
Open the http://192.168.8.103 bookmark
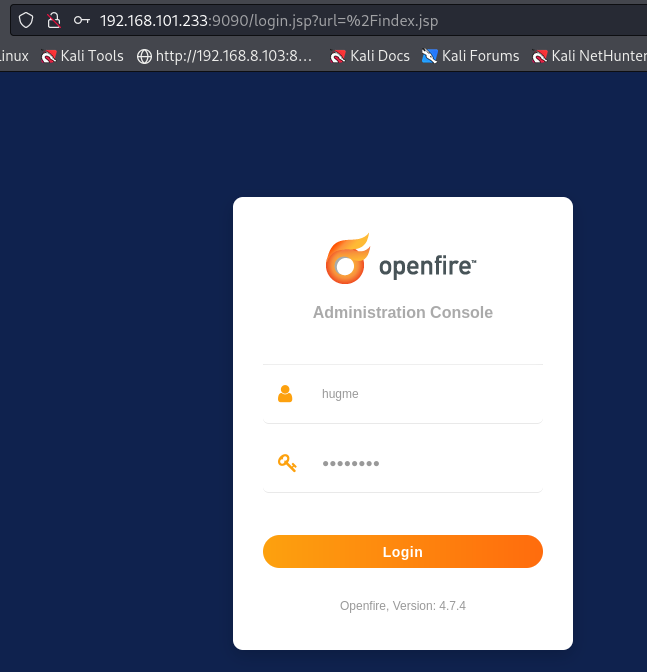(x=225, y=56)
